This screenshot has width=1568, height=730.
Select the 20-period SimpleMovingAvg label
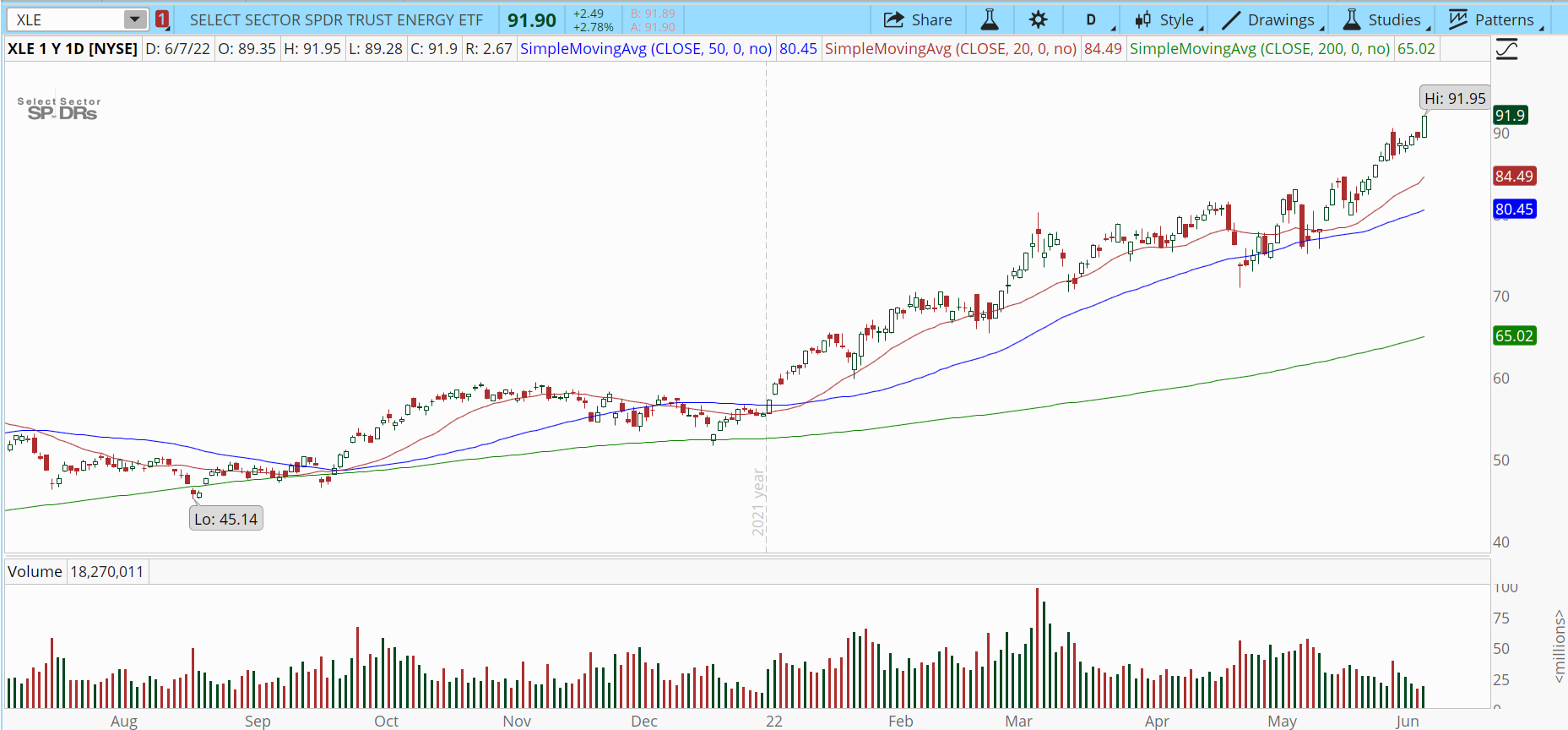(951, 49)
